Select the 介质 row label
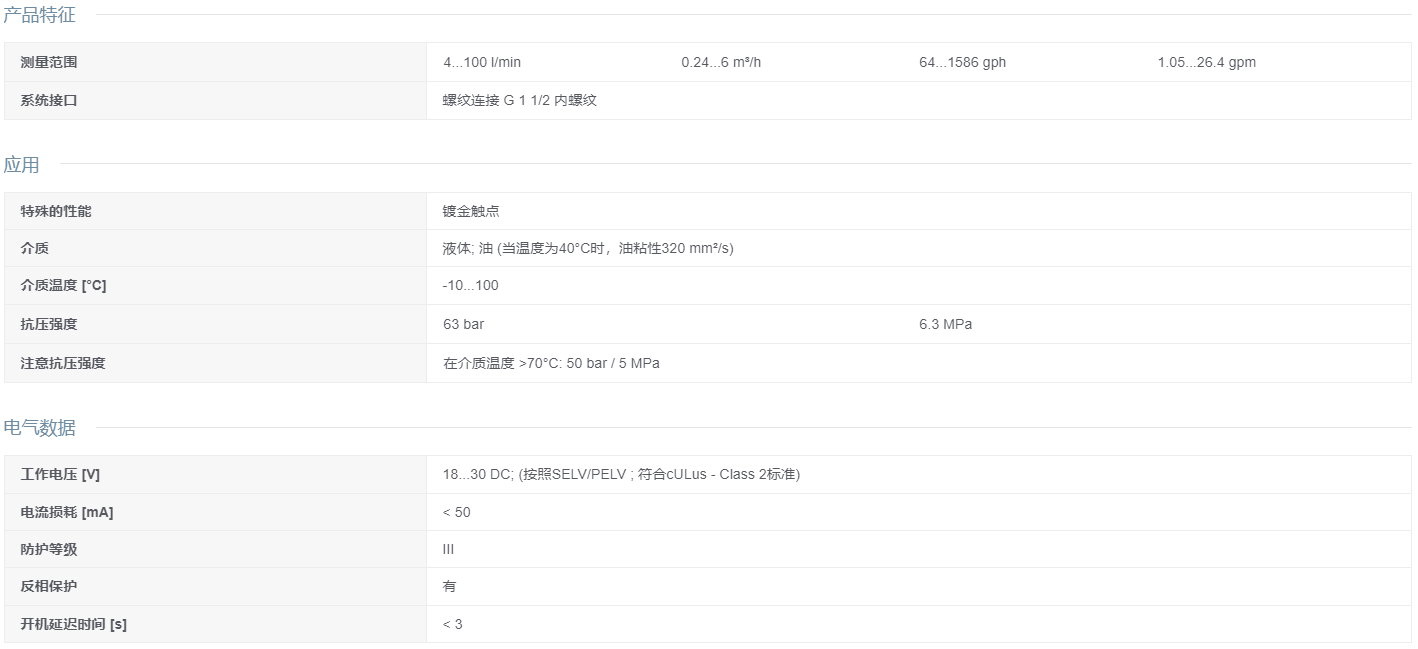The image size is (1418, 649). [34, 248]
